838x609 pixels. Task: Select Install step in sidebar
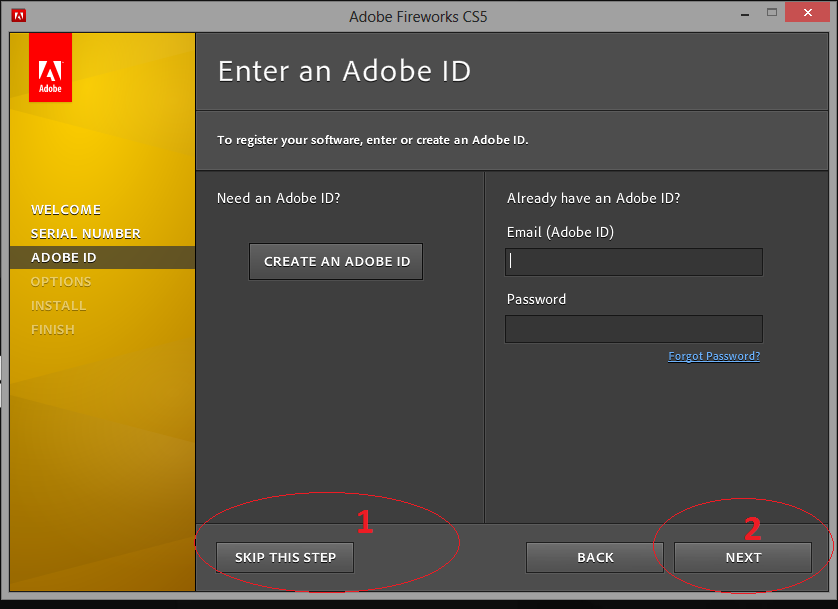point(58,306)
